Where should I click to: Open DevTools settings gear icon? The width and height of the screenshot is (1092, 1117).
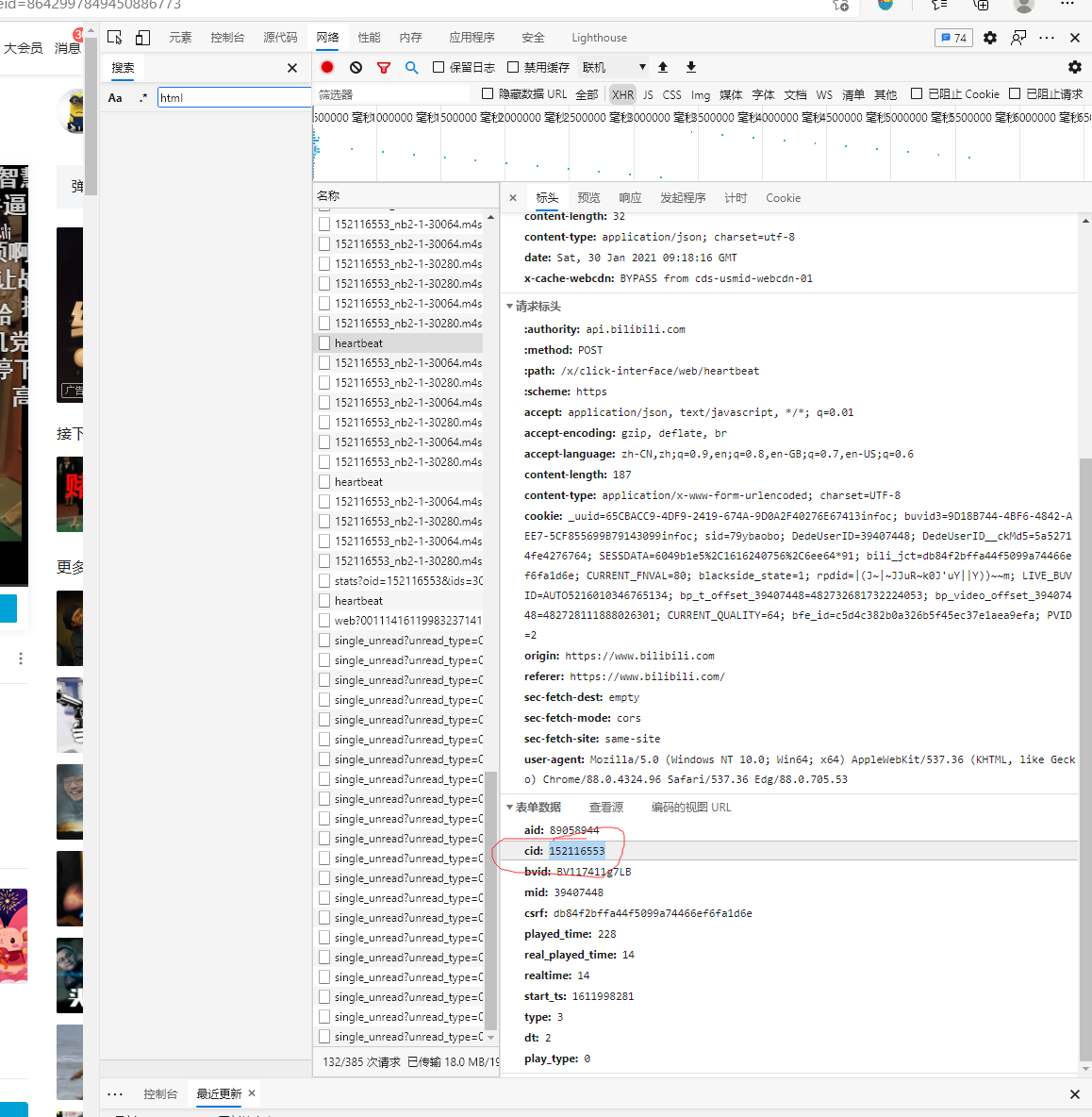tap(990, 38)
